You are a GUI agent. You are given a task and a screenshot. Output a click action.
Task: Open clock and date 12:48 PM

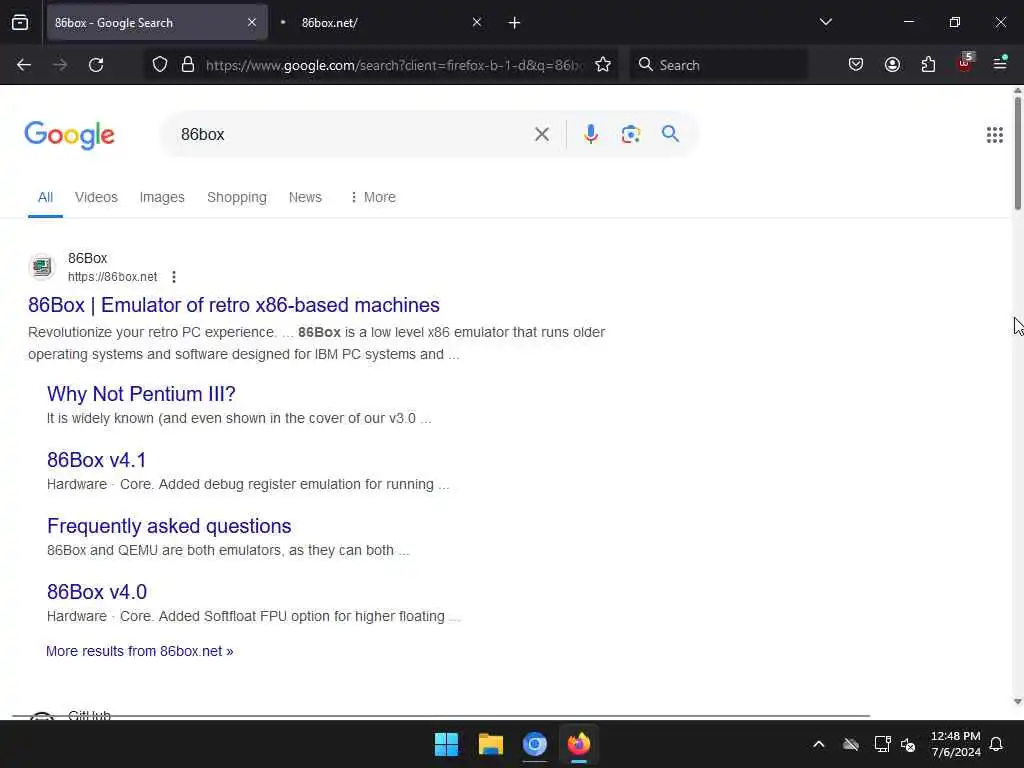pyautogui.click(x=955, y=744)
